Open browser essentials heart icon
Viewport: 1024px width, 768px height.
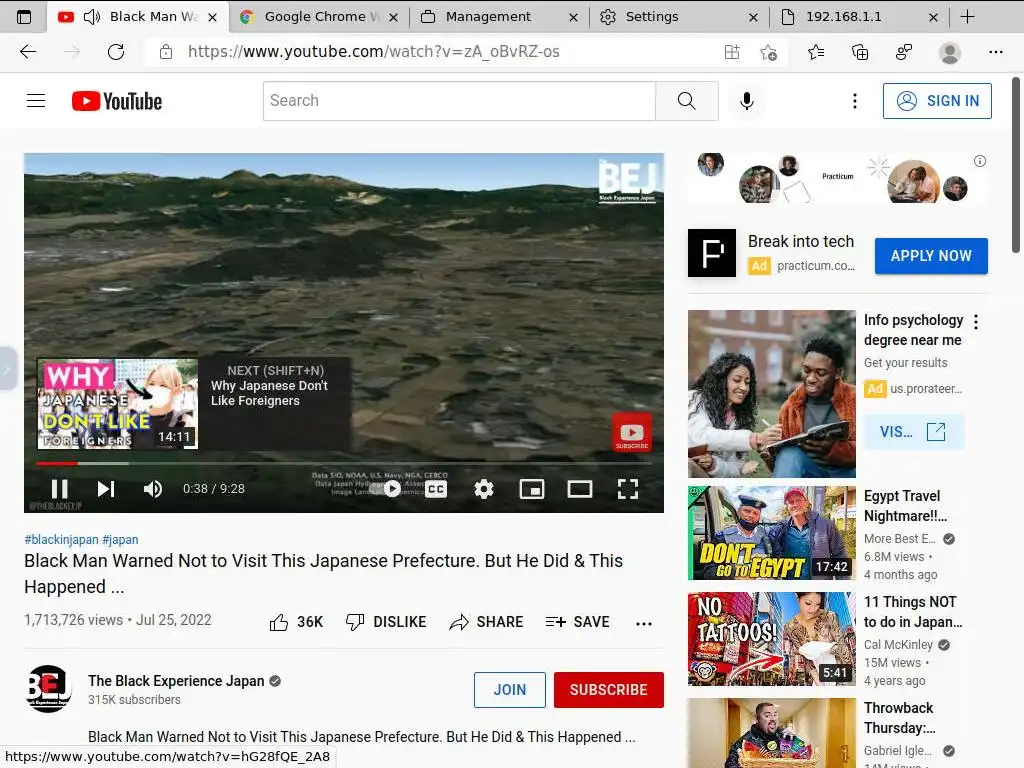click(x=904, y=52)
